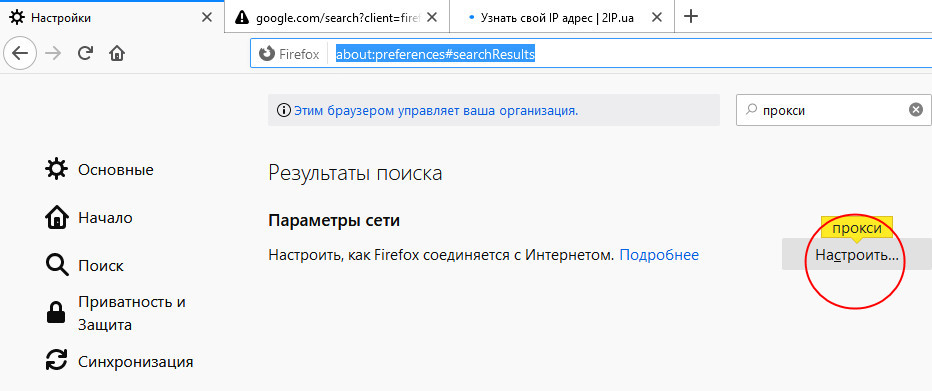Click the sync arrows icon beside Синхронизация
Viewport: 932px width, 391px height.
coord(56,361)
